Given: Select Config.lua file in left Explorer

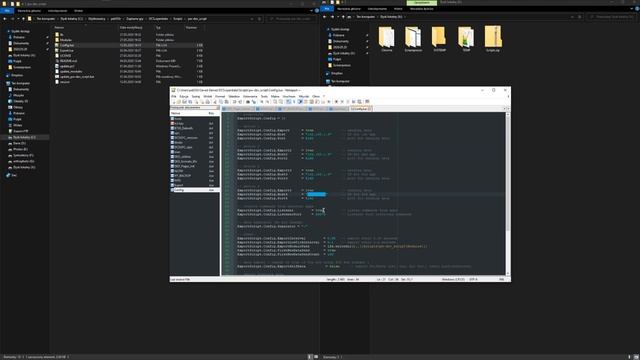Looking at the screenshot, I should pos(129,45).
